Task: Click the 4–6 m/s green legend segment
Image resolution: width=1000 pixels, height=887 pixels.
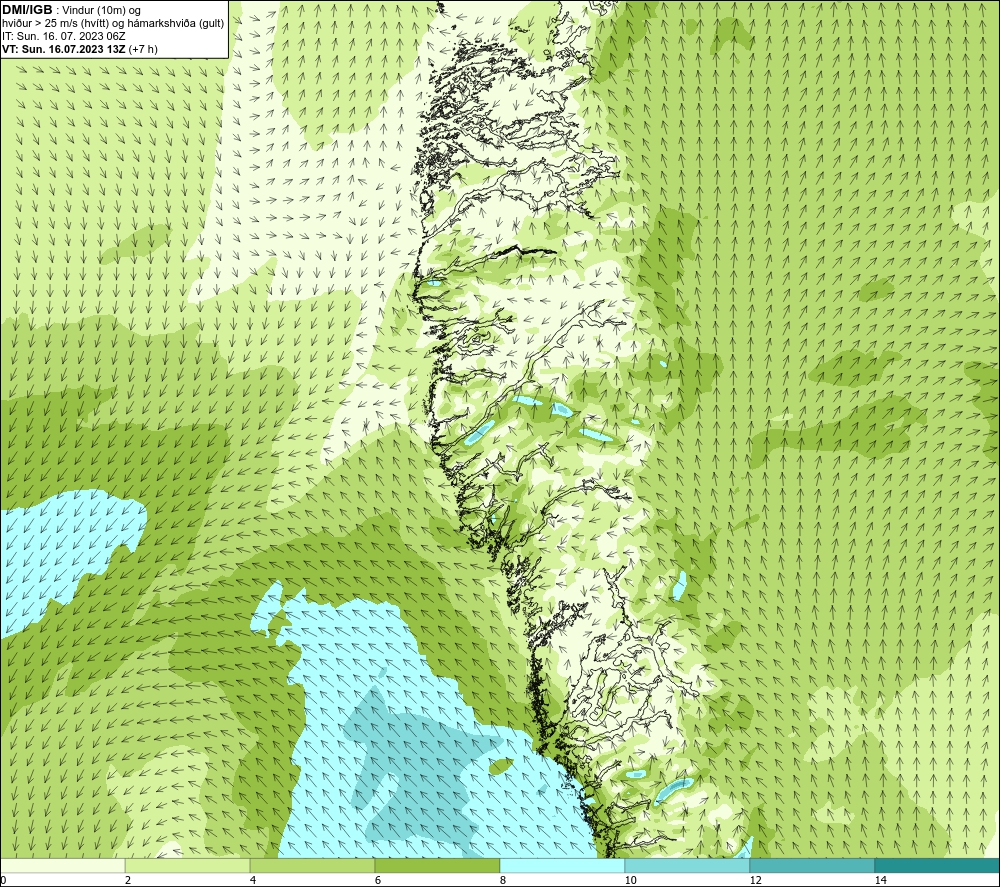Action: point(312,865)
